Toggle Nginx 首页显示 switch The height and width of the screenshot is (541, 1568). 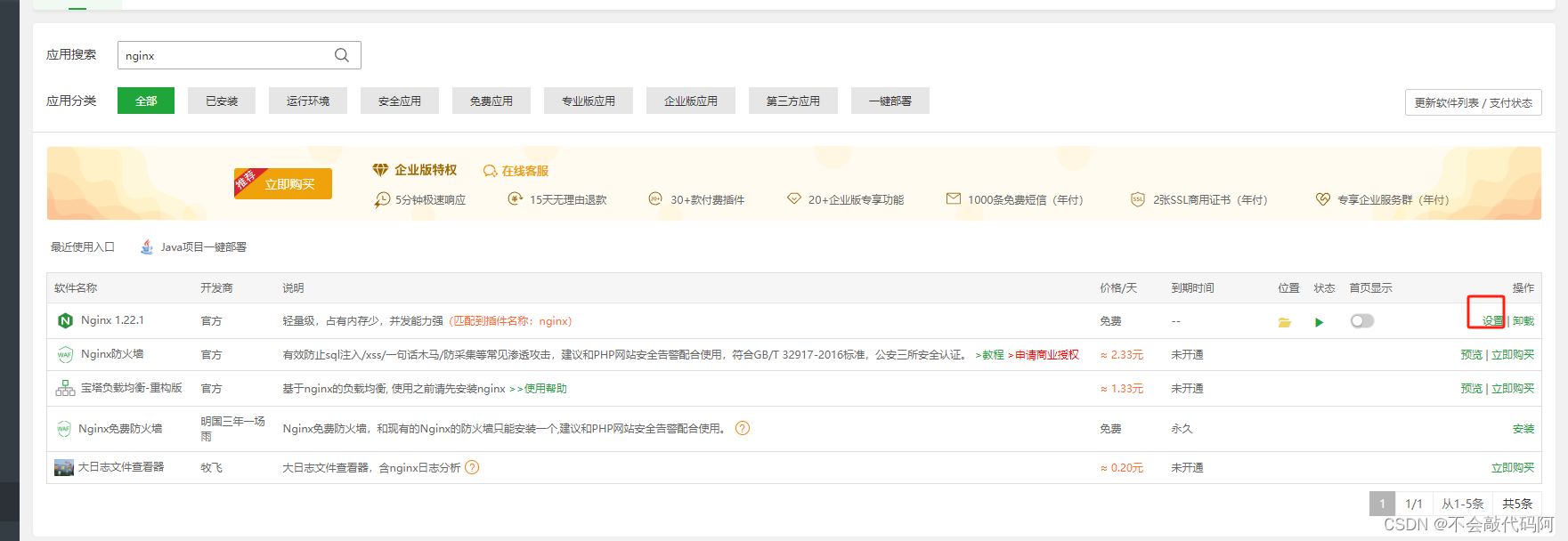click(x=1362, y=321)
